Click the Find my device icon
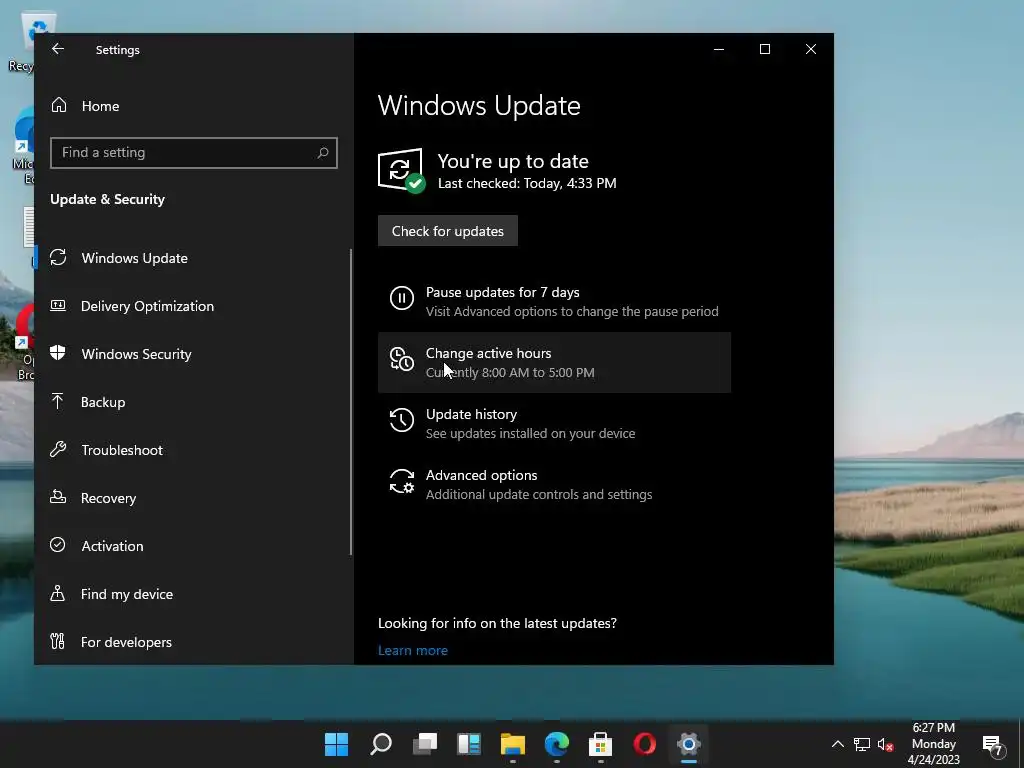 click(x=57, y=593)
